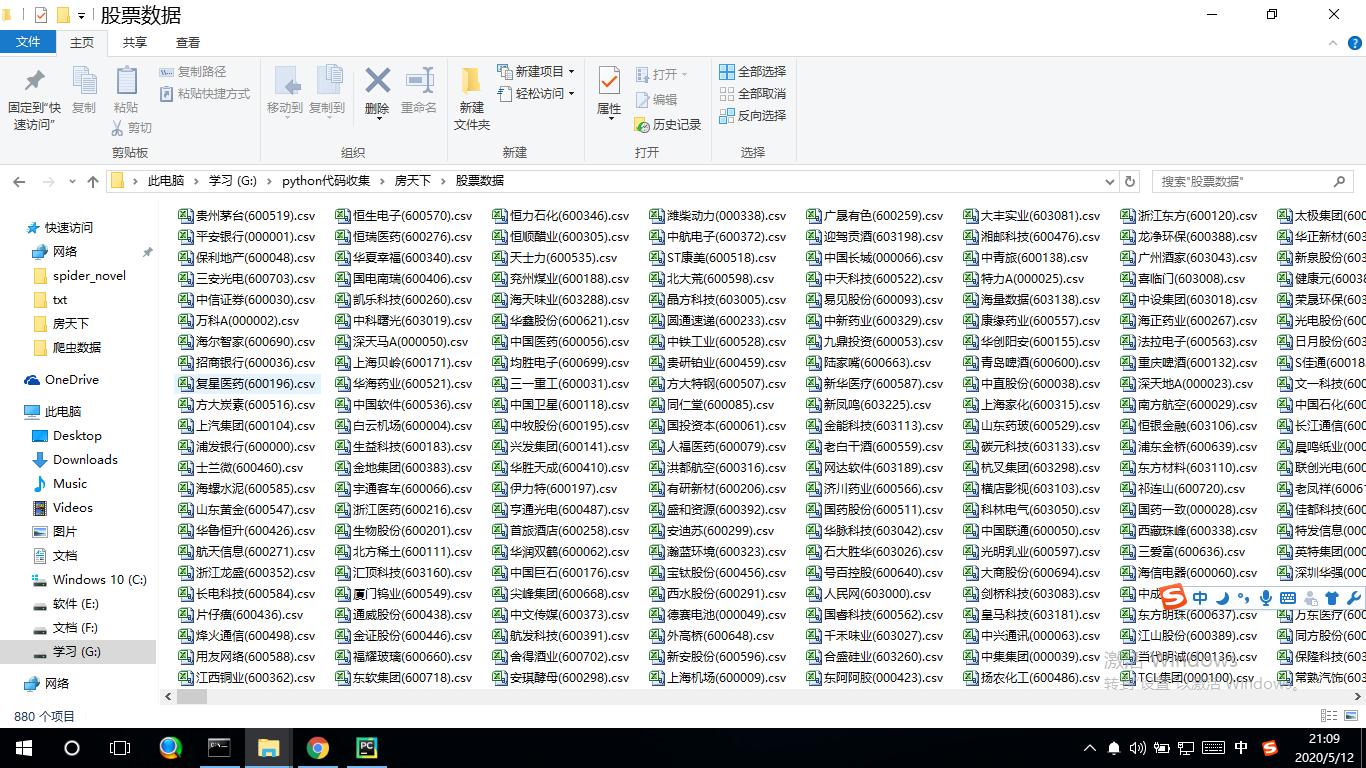
Task: Toggle the taskbar 中 input language indicator
Action: [x=1241, y=748]
